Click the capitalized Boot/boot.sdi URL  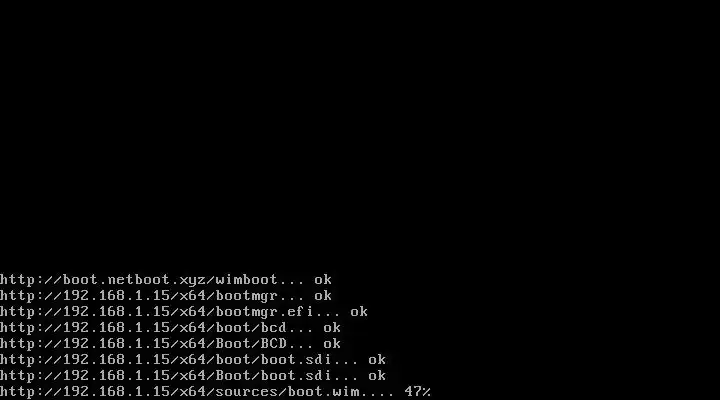click(166, 376)
